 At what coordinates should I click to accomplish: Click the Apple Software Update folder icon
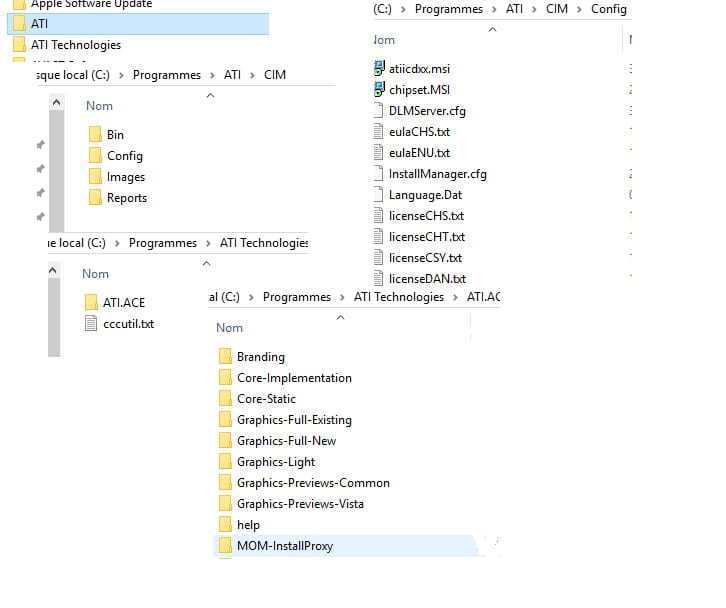[x=19, y=5]
